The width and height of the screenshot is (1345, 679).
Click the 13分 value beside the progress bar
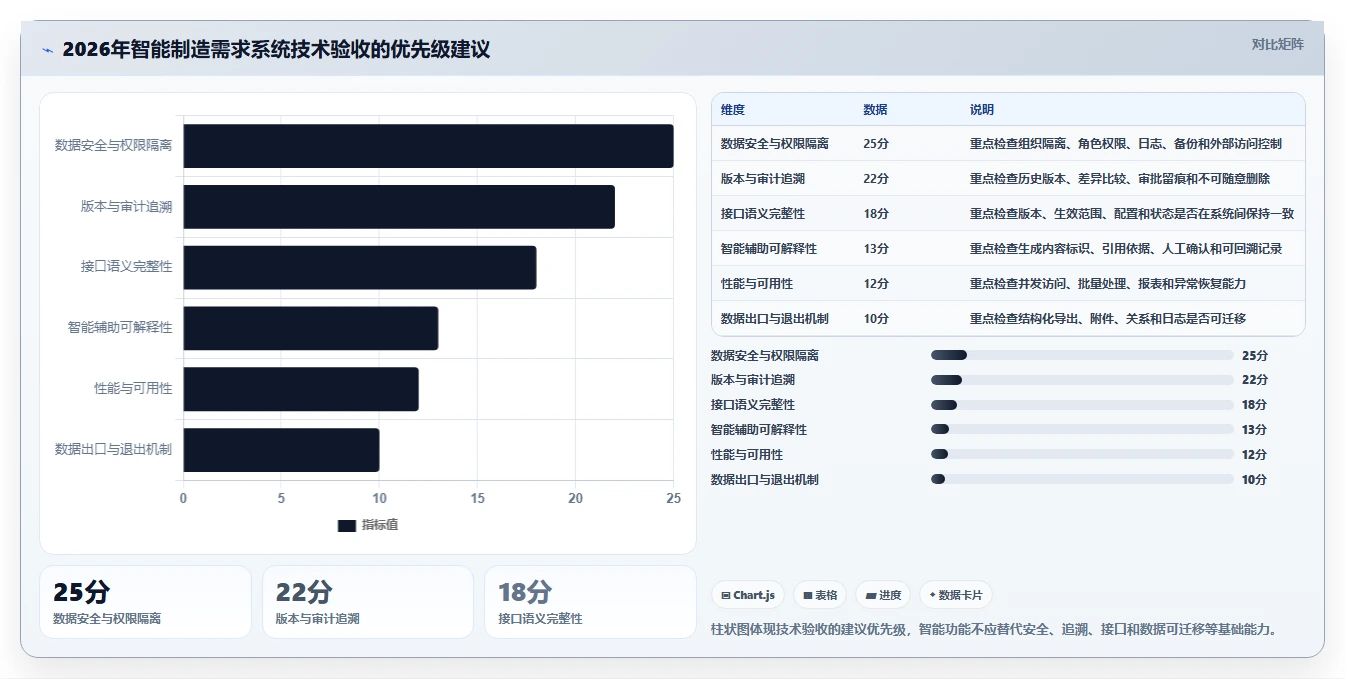pyautogui.click(x=1254, y=430)
